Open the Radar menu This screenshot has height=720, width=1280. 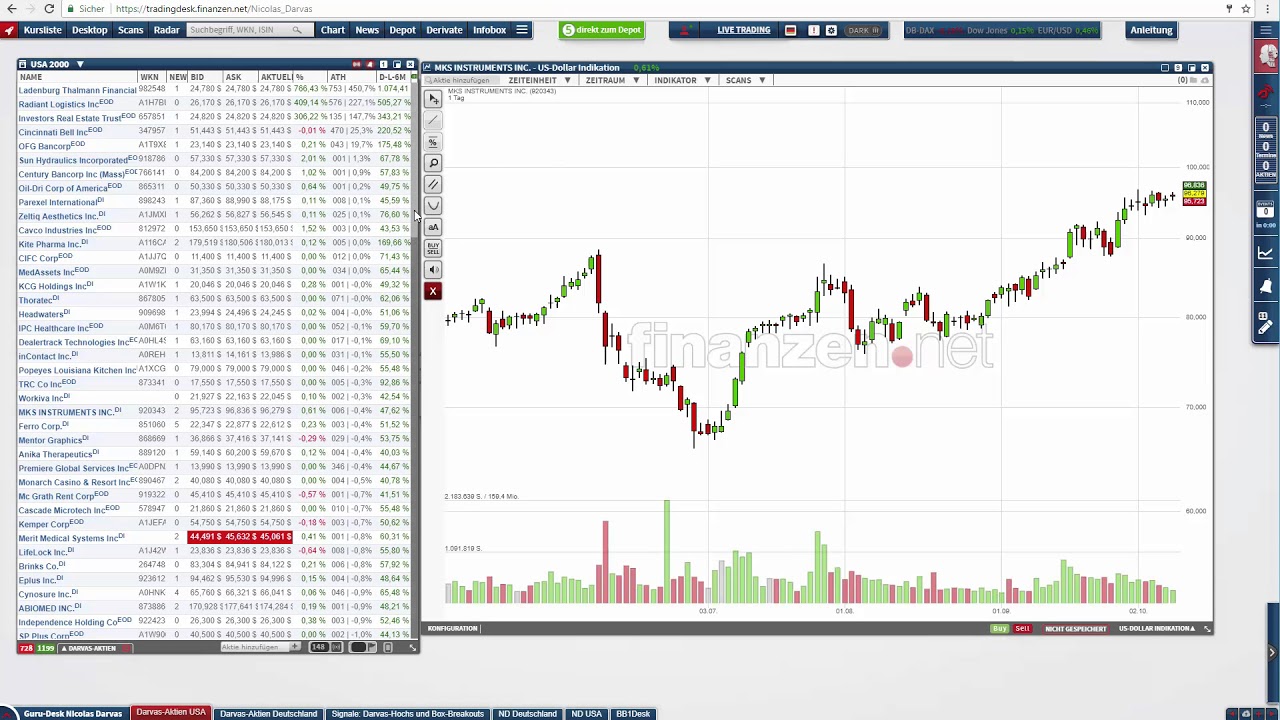[x=166, y=30]
